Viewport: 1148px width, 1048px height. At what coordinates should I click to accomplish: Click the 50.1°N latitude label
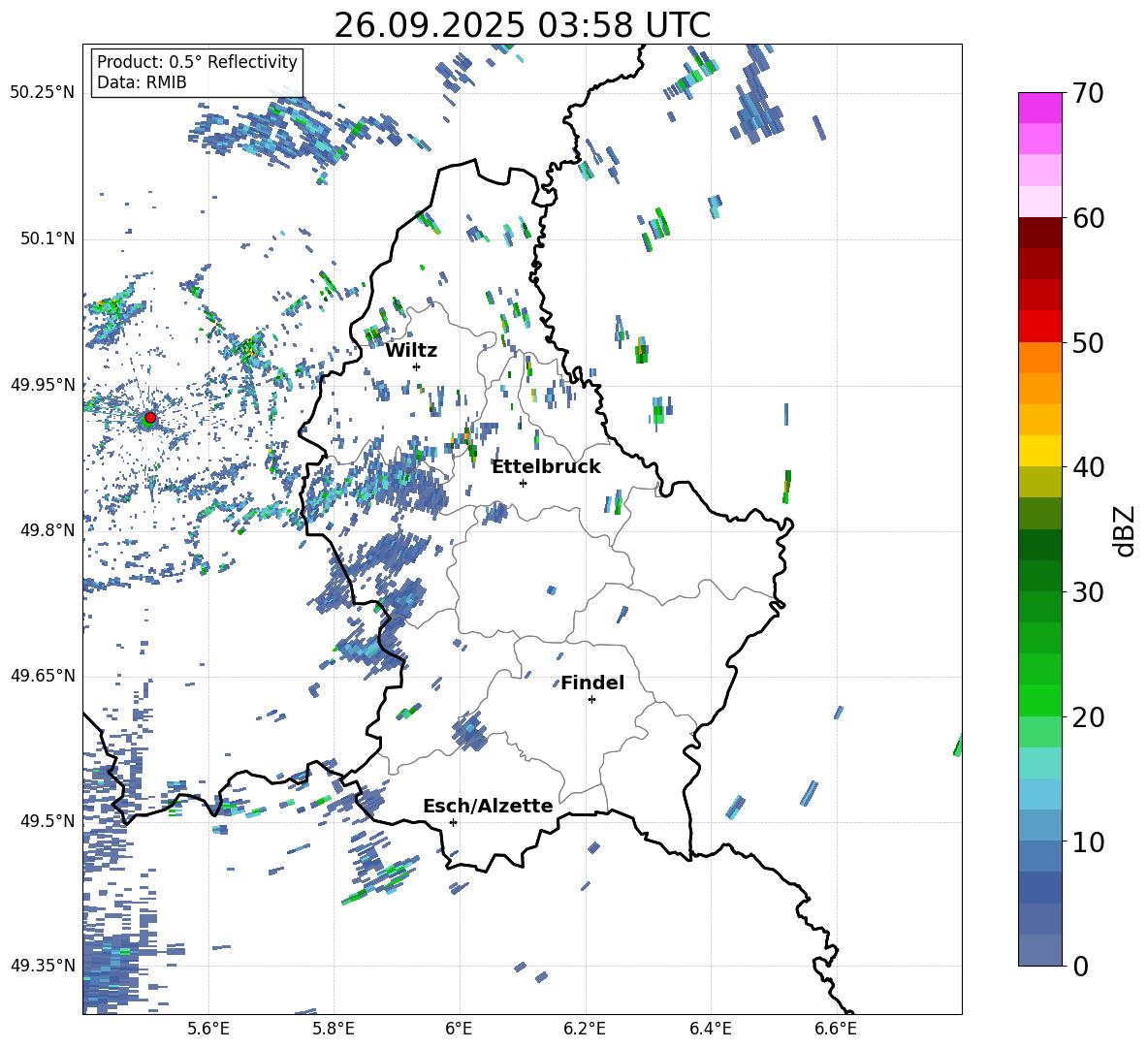point(47,238)
